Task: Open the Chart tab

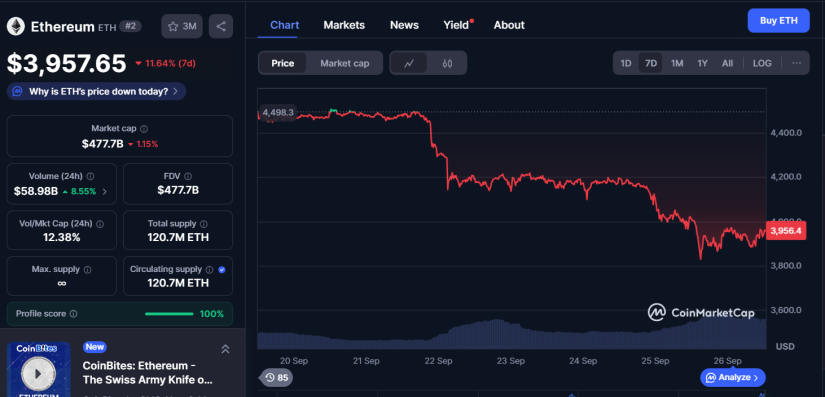Action: (x=285, y=25)
